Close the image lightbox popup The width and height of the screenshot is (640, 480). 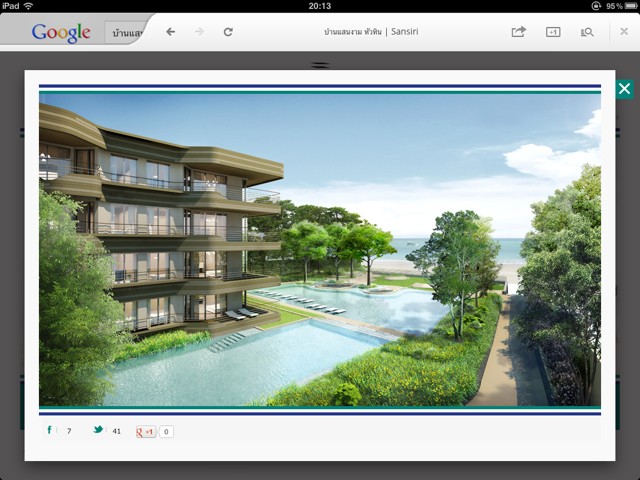(624, 89)
